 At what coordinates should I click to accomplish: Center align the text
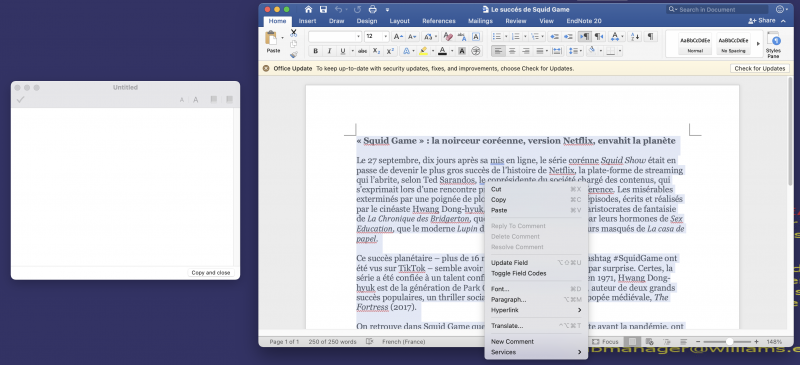[x=512, y=51]
